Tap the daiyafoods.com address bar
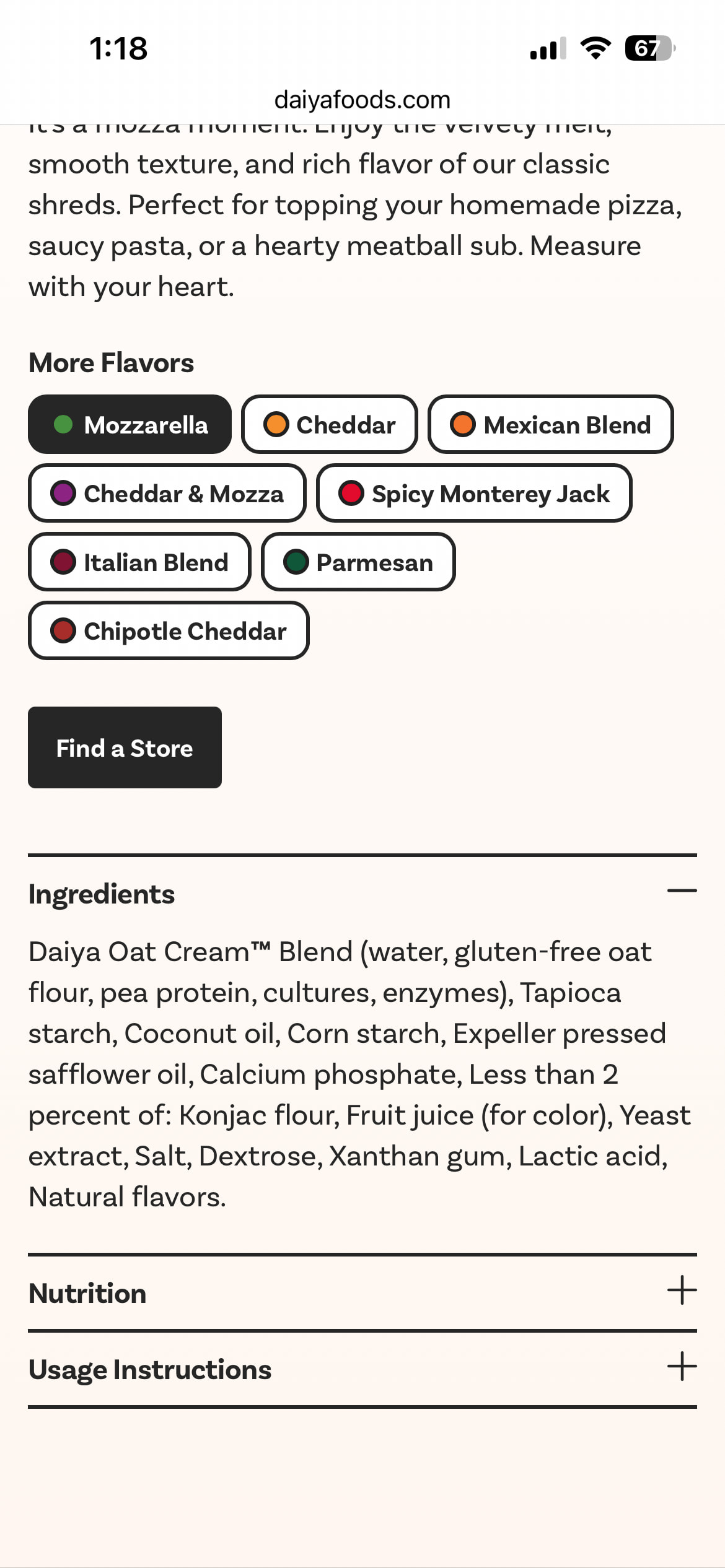This screenshot has height=1568, width=725. point(362,100)
